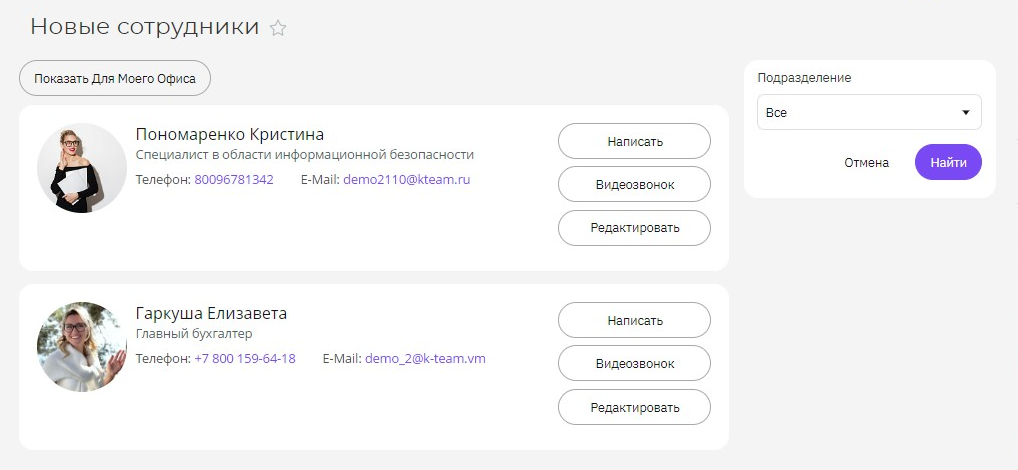Screen dimensions: 1018x470
Task: Open Пономаренко Кристина's name link
Action: (x=230, y=134)
